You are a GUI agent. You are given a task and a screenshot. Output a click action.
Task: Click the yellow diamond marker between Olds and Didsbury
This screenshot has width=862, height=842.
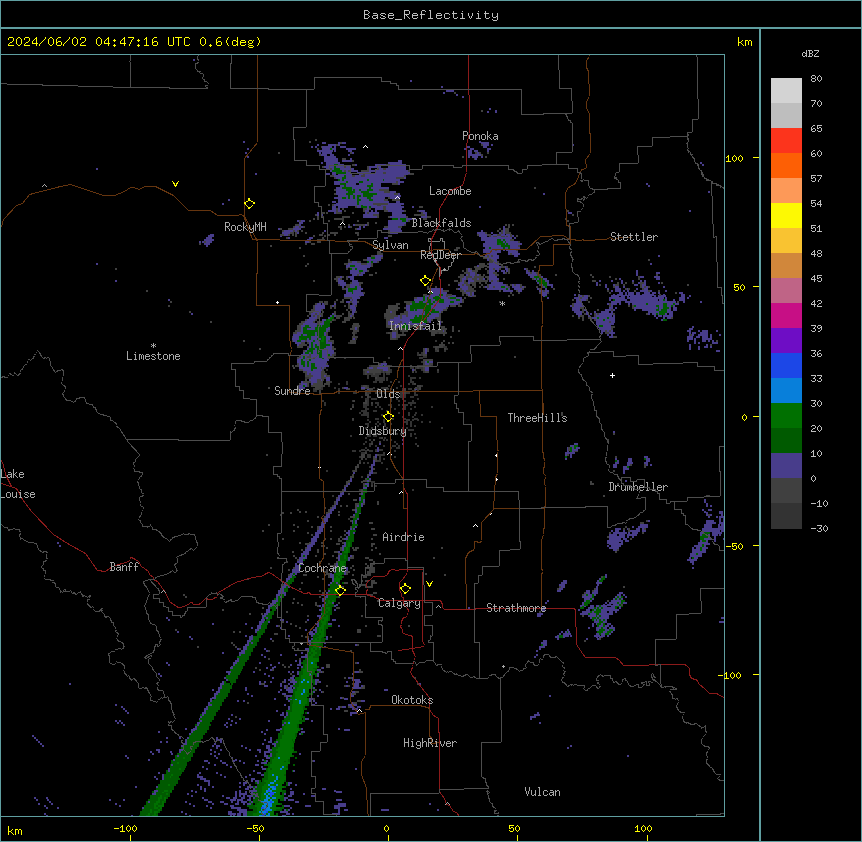point(388,417)
